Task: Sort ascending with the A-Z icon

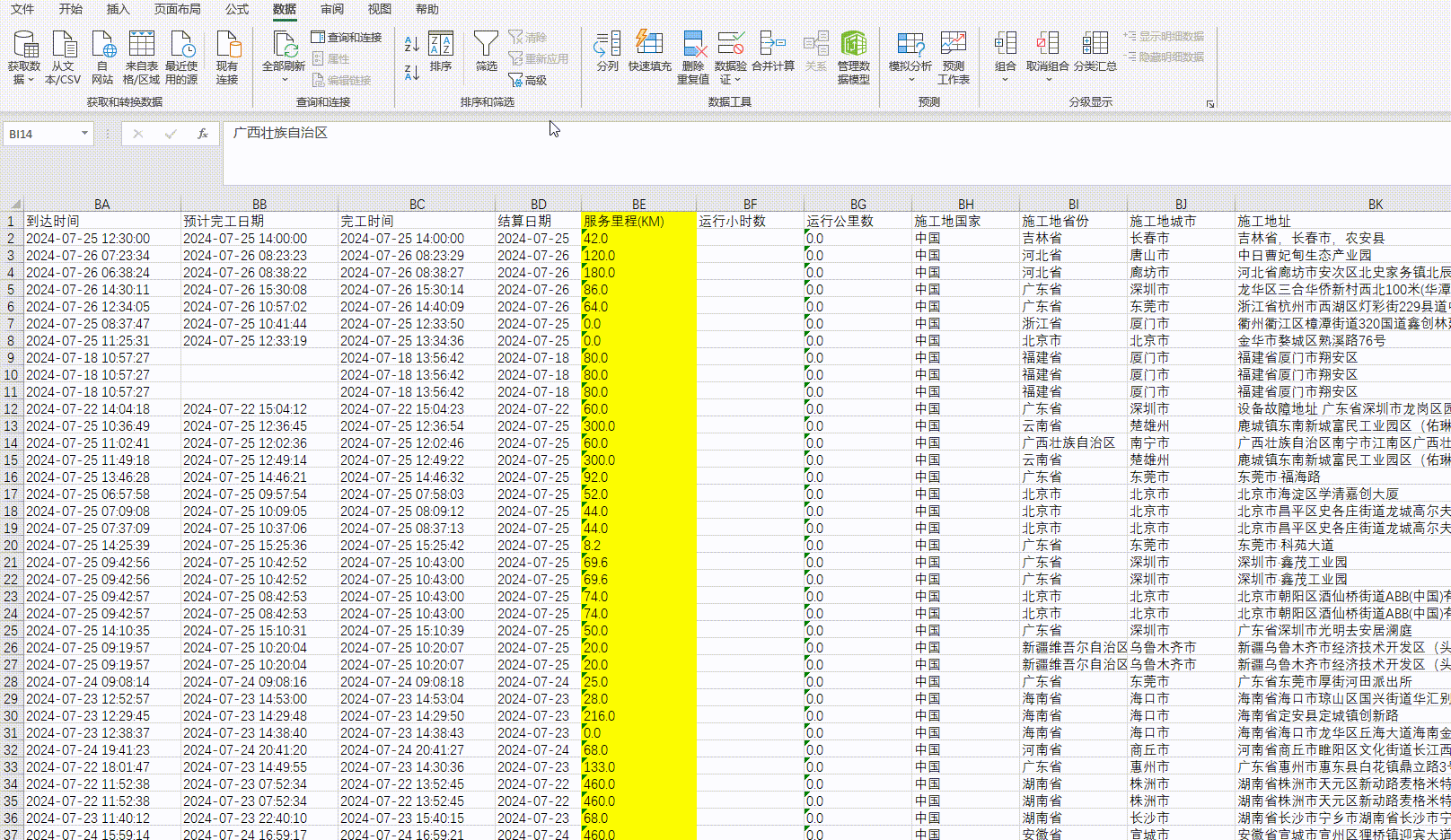Action: point(412,43)
